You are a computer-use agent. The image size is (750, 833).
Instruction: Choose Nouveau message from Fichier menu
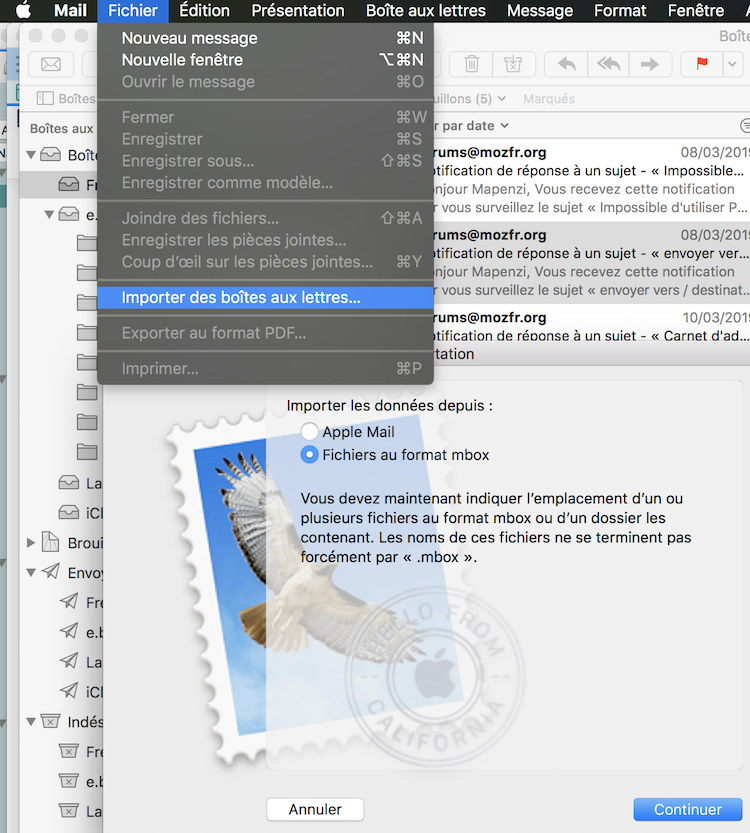[x=266, y=38]
